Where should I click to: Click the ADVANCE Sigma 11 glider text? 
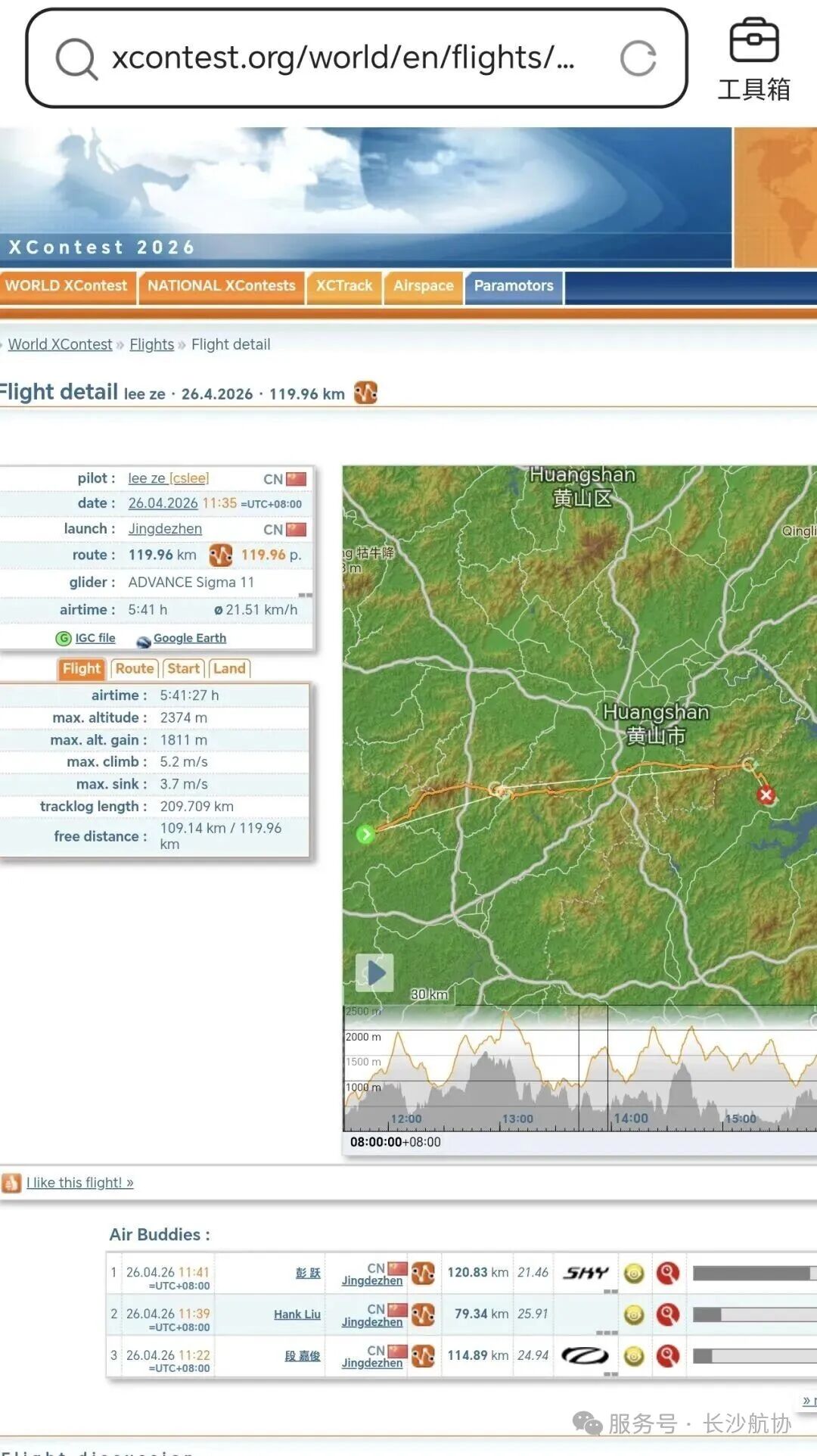(x=191, y=582)
